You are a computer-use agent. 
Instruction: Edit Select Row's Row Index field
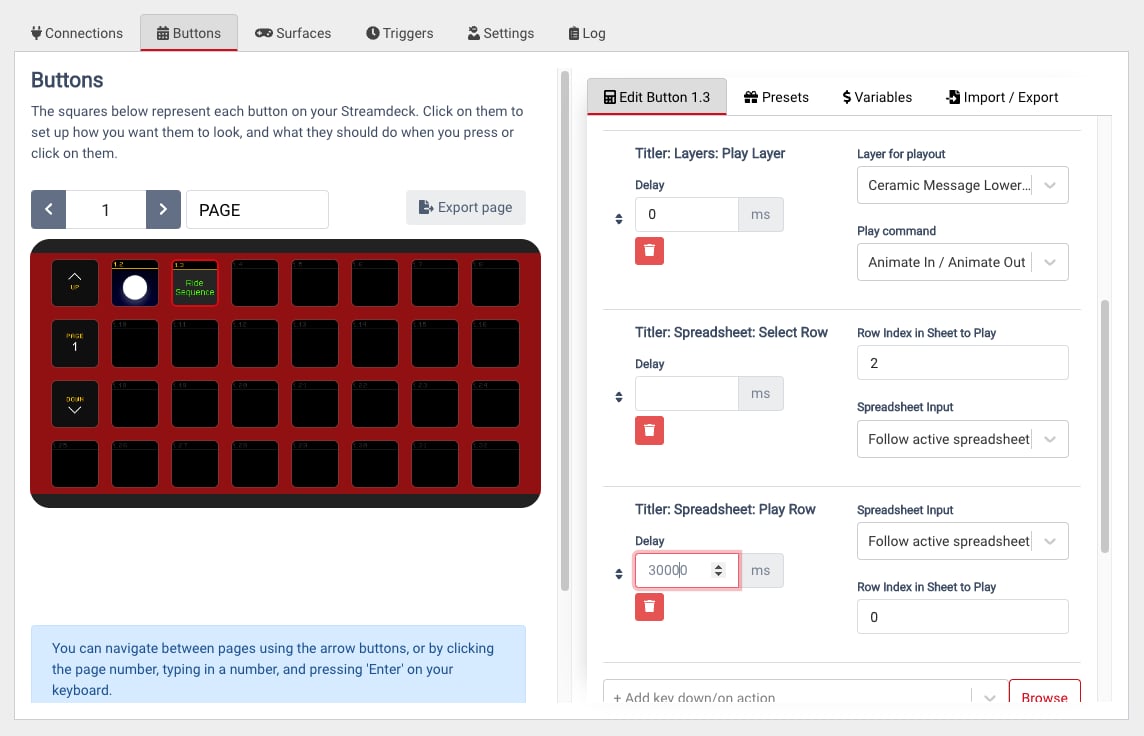[962, 363]
